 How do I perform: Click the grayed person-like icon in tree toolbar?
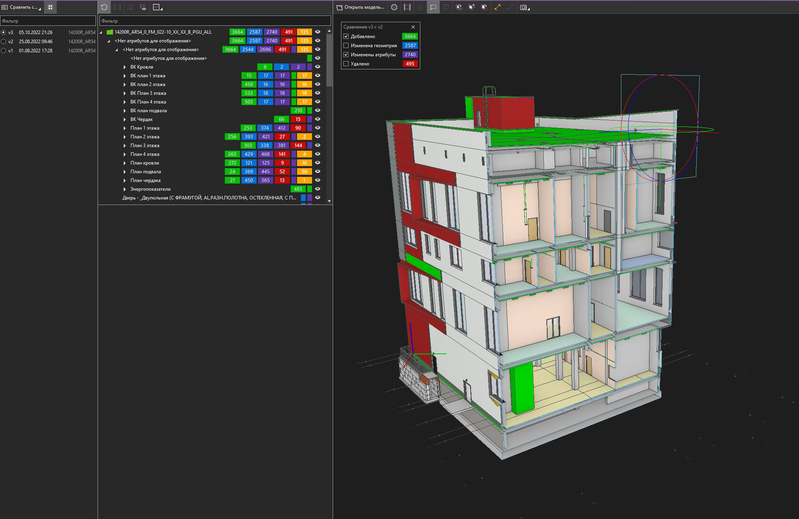coord(130,7)
